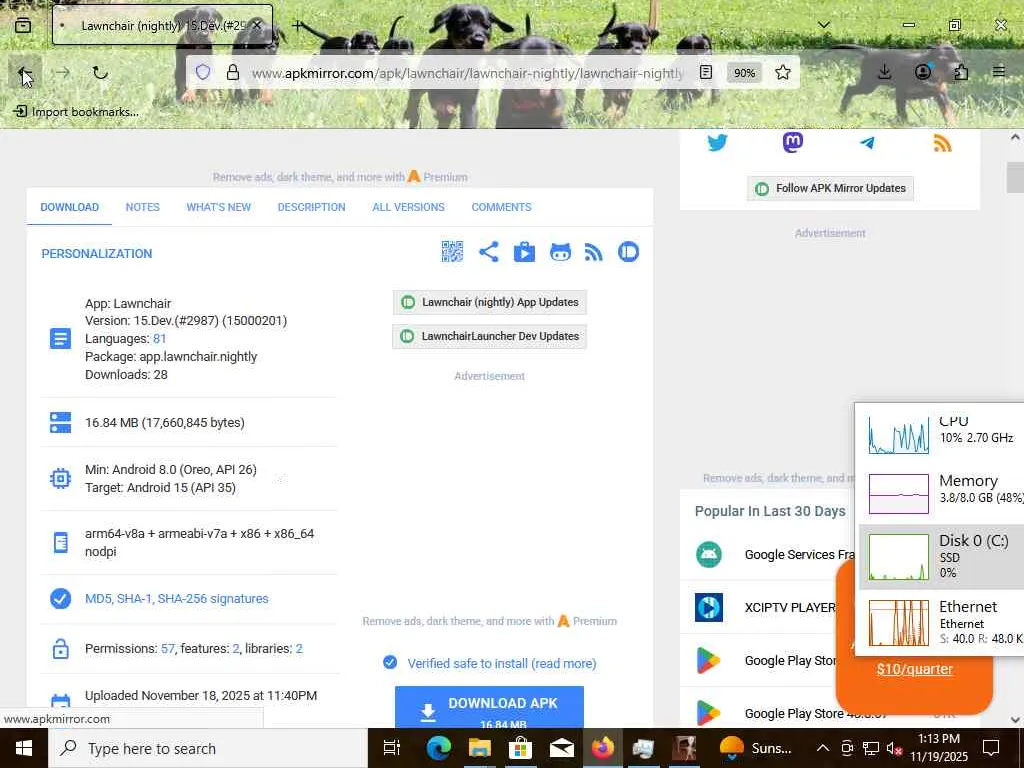
Task: Open APKMirror Twitter profile icon
Action: coord(717,142)
